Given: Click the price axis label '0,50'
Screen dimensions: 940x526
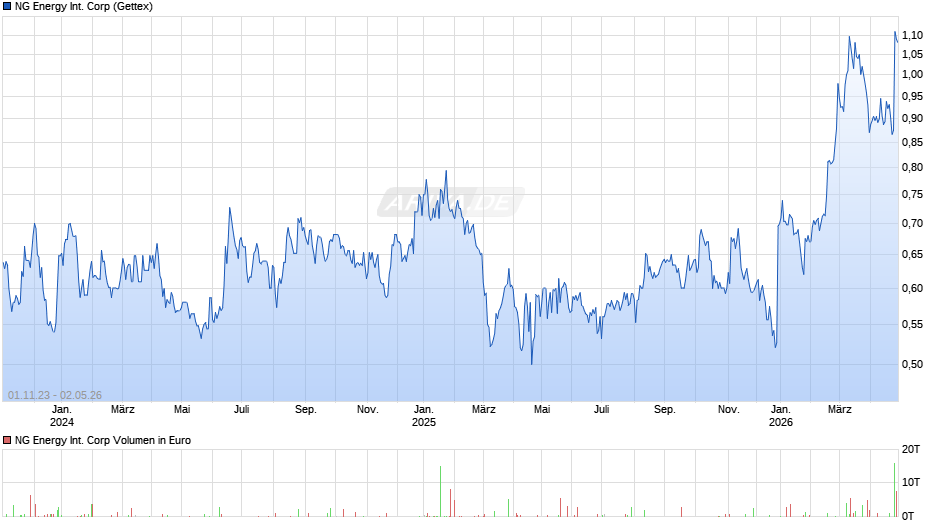Looking at the screenshot, I should [x=912, y=364].
